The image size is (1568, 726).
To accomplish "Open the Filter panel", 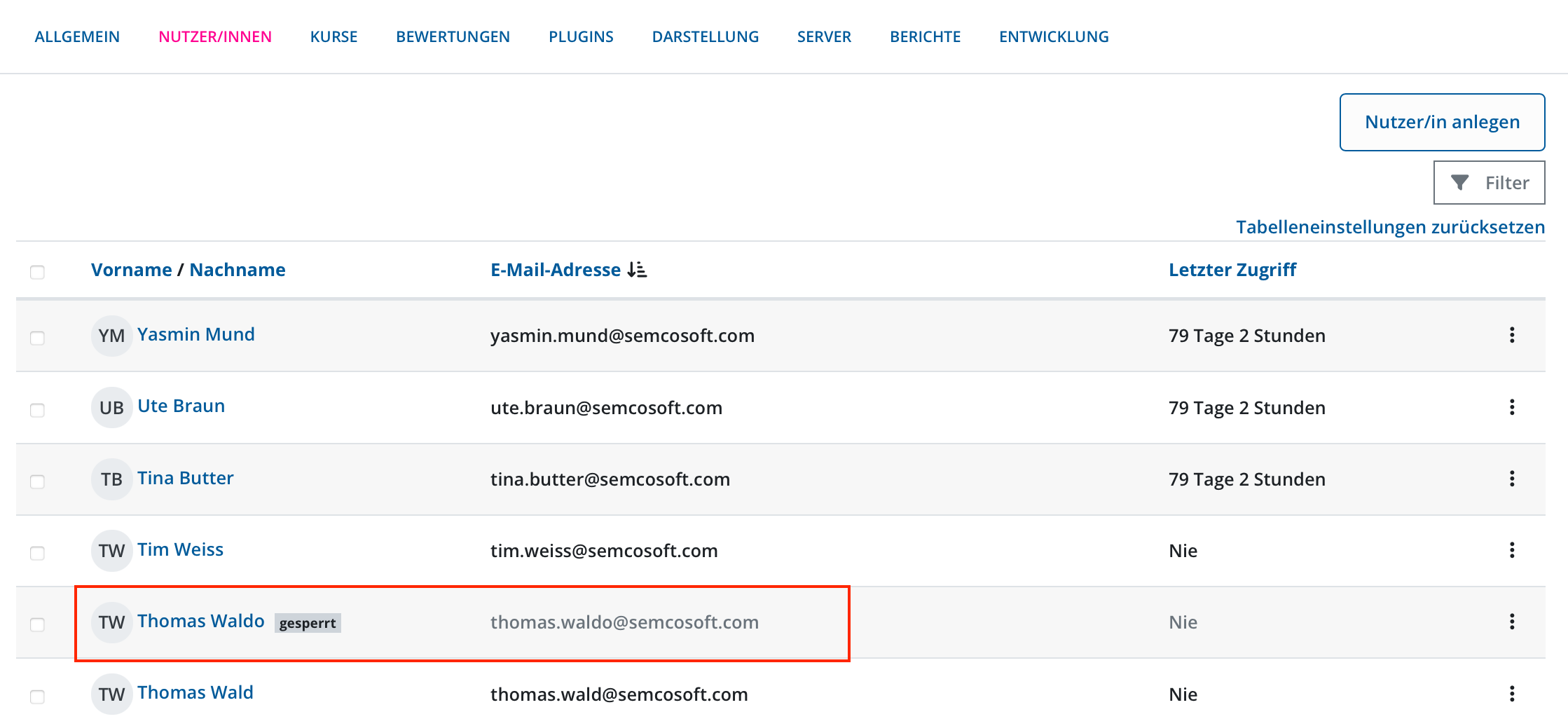I will pos(1489,182).
